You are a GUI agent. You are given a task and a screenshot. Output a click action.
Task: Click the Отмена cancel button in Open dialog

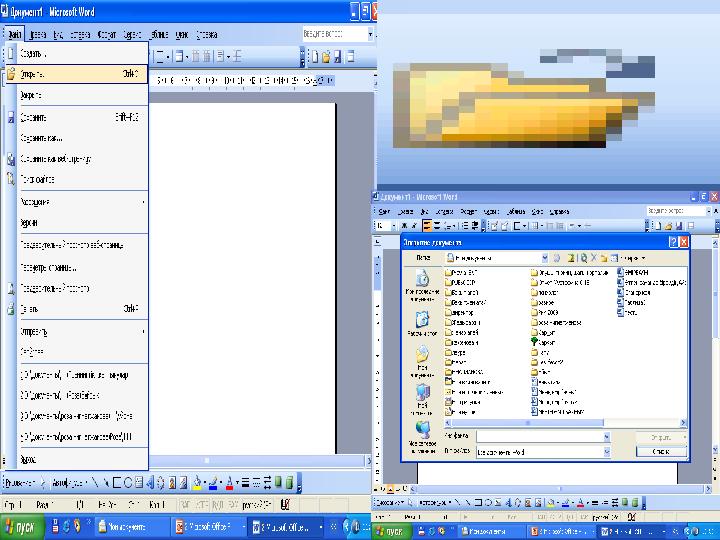point(661,452)
